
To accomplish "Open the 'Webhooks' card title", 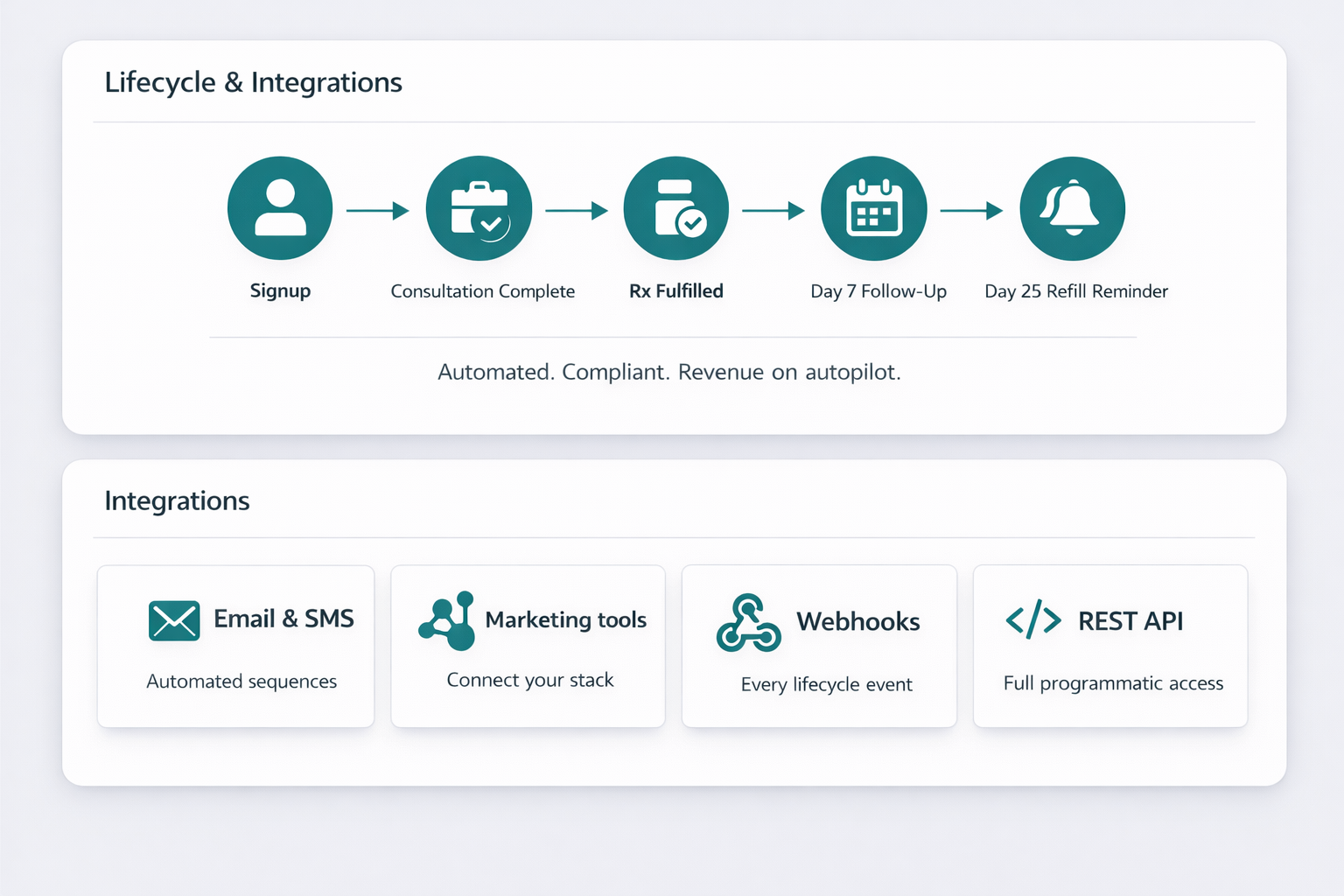I will [x=858, y=621].
